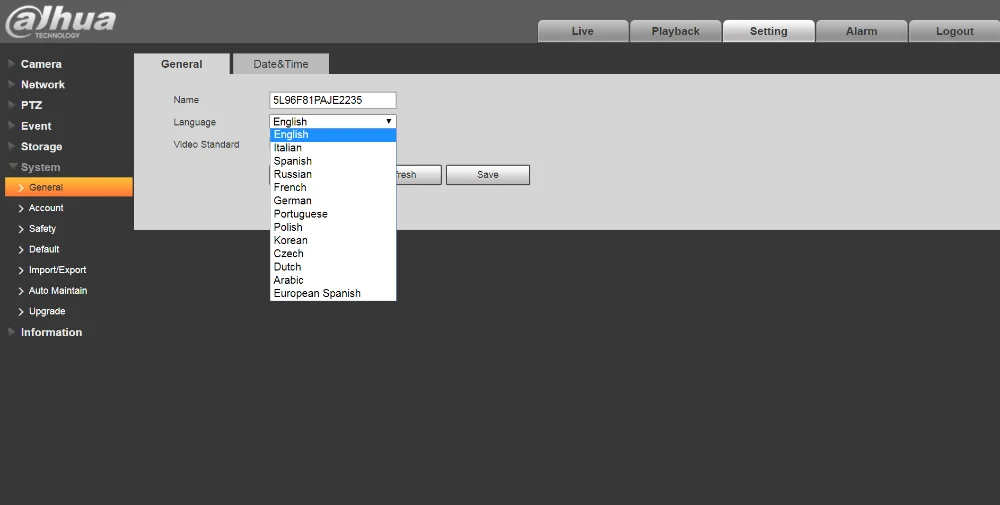1000x505 pixels.
Task: Choose Russian from the language list
Action: (x=333, y=174)
